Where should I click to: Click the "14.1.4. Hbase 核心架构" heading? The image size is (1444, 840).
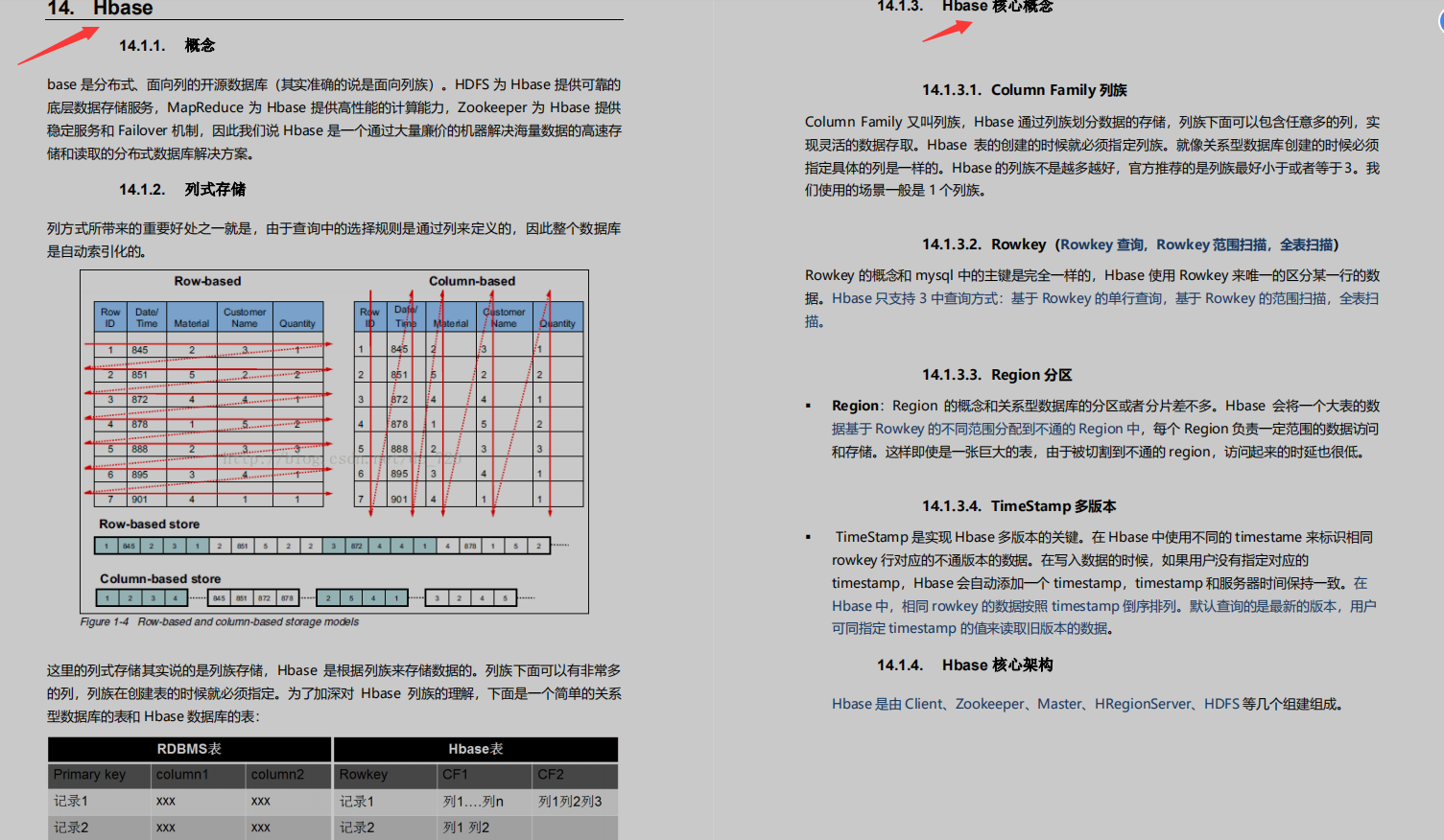(x=965, y=665)
